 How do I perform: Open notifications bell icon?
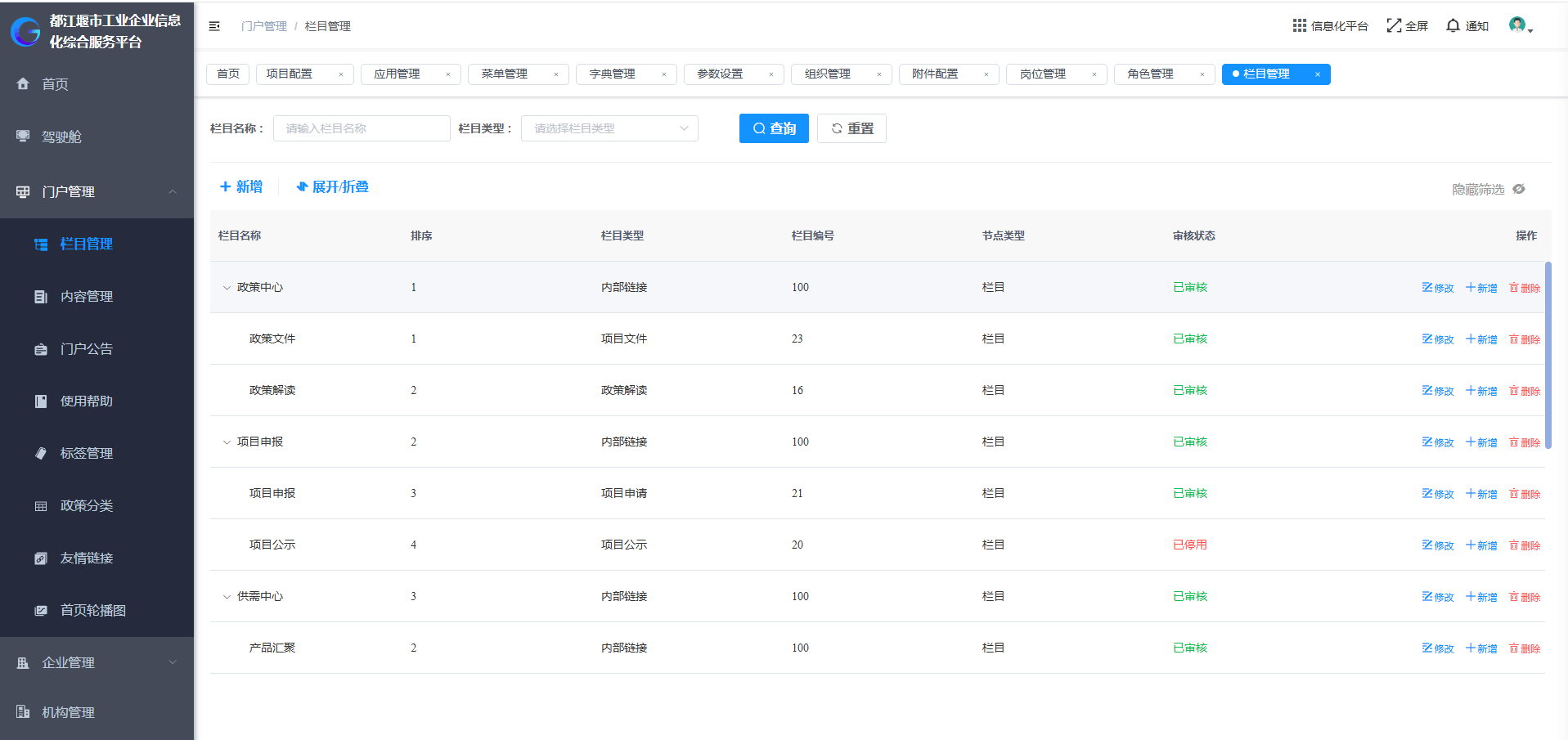[x=1453, y=26]
